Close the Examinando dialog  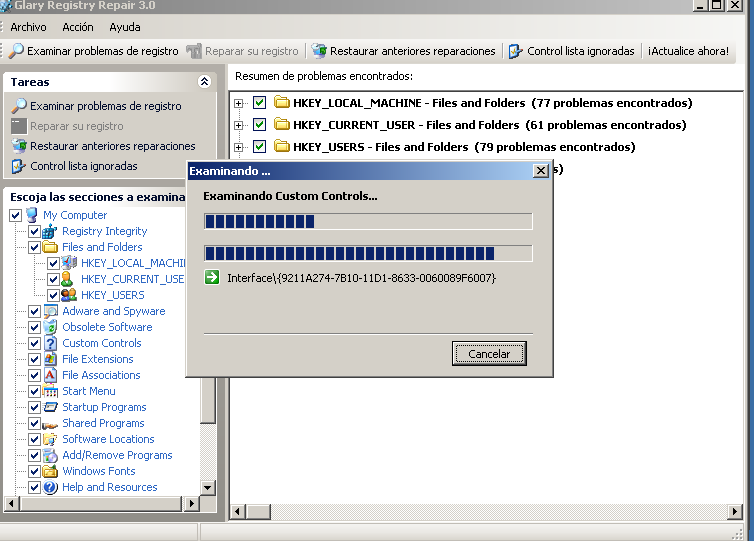(541, 171)
